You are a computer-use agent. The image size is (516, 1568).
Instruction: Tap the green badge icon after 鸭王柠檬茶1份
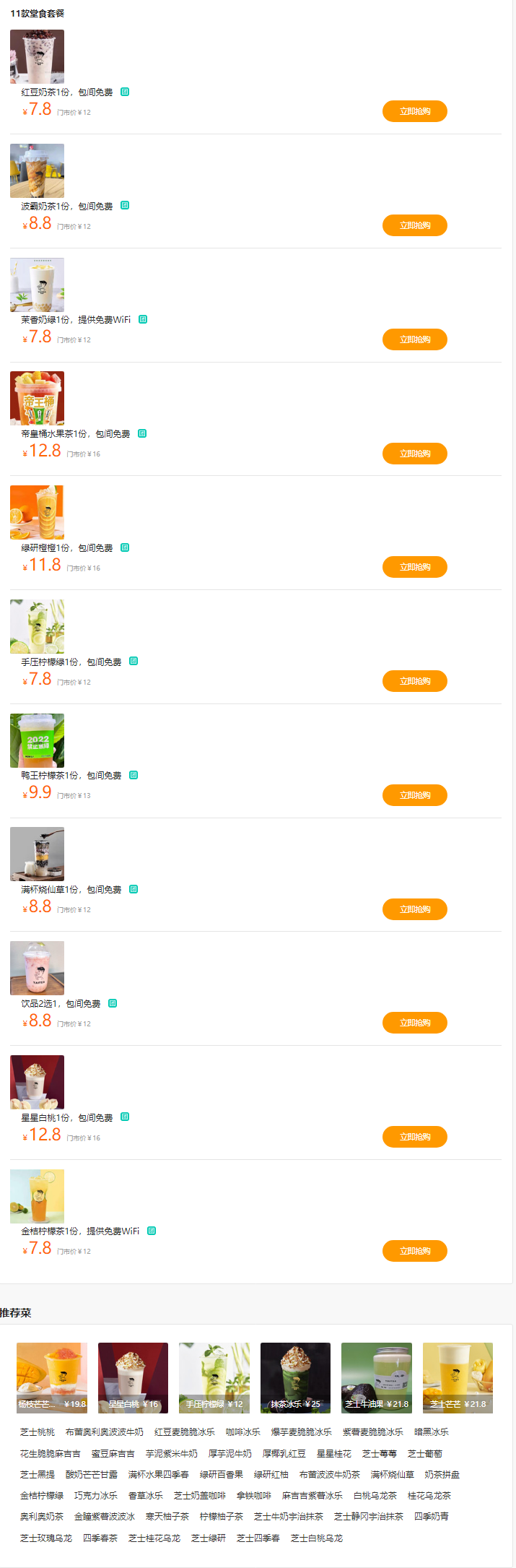point(134,775)
